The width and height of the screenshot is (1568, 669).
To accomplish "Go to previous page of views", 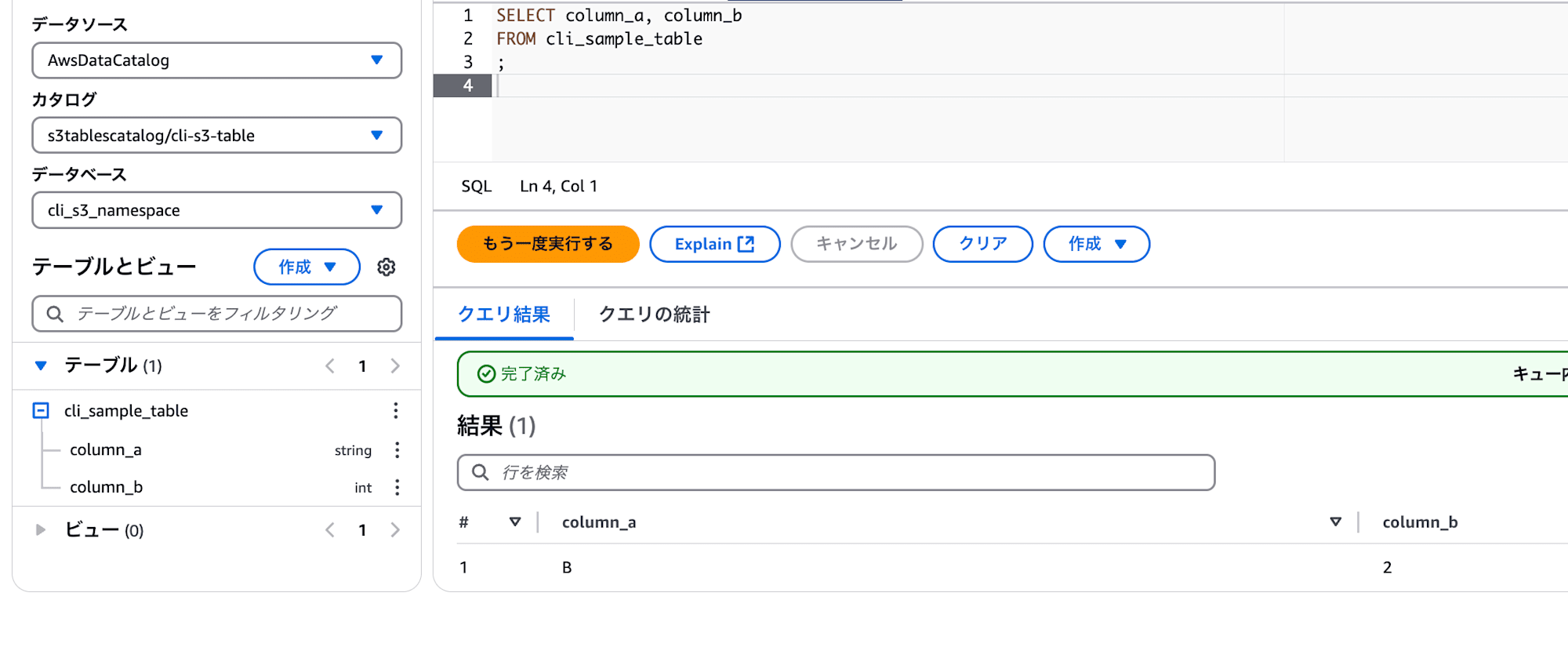I will (330, 530).
